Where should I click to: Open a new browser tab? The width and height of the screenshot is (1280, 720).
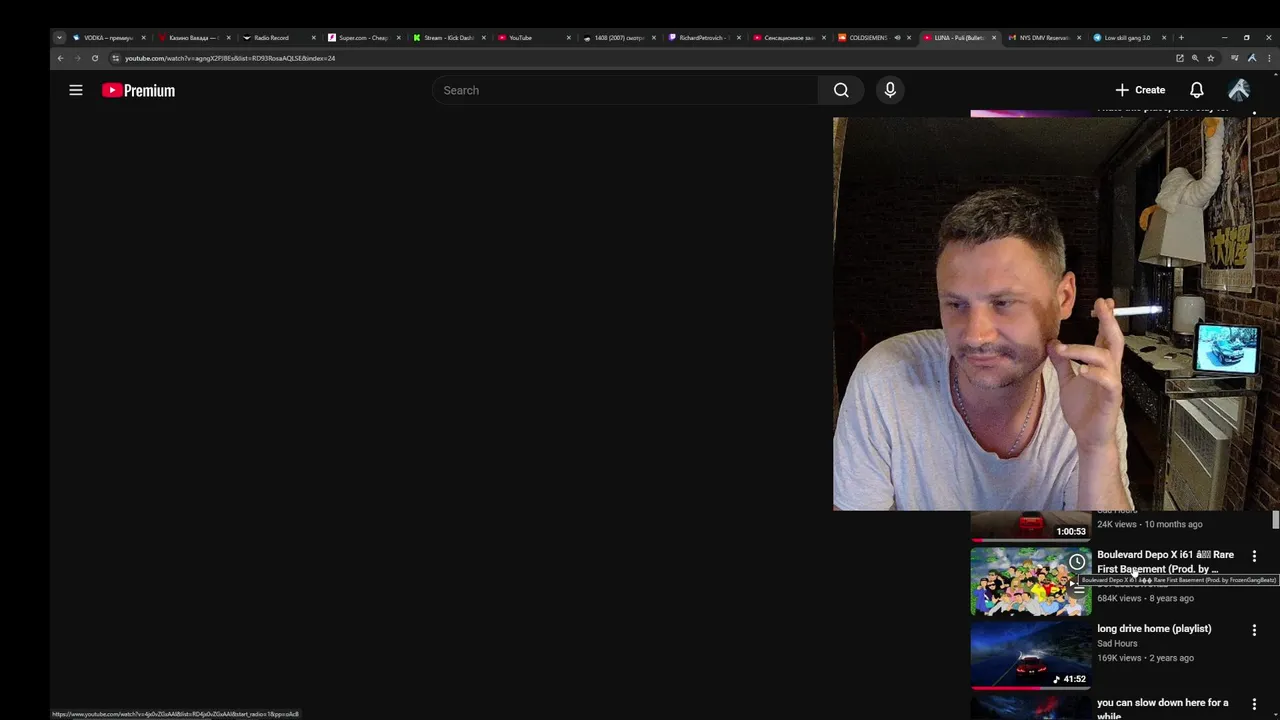pyautogui.click(x=1181, y=38)
